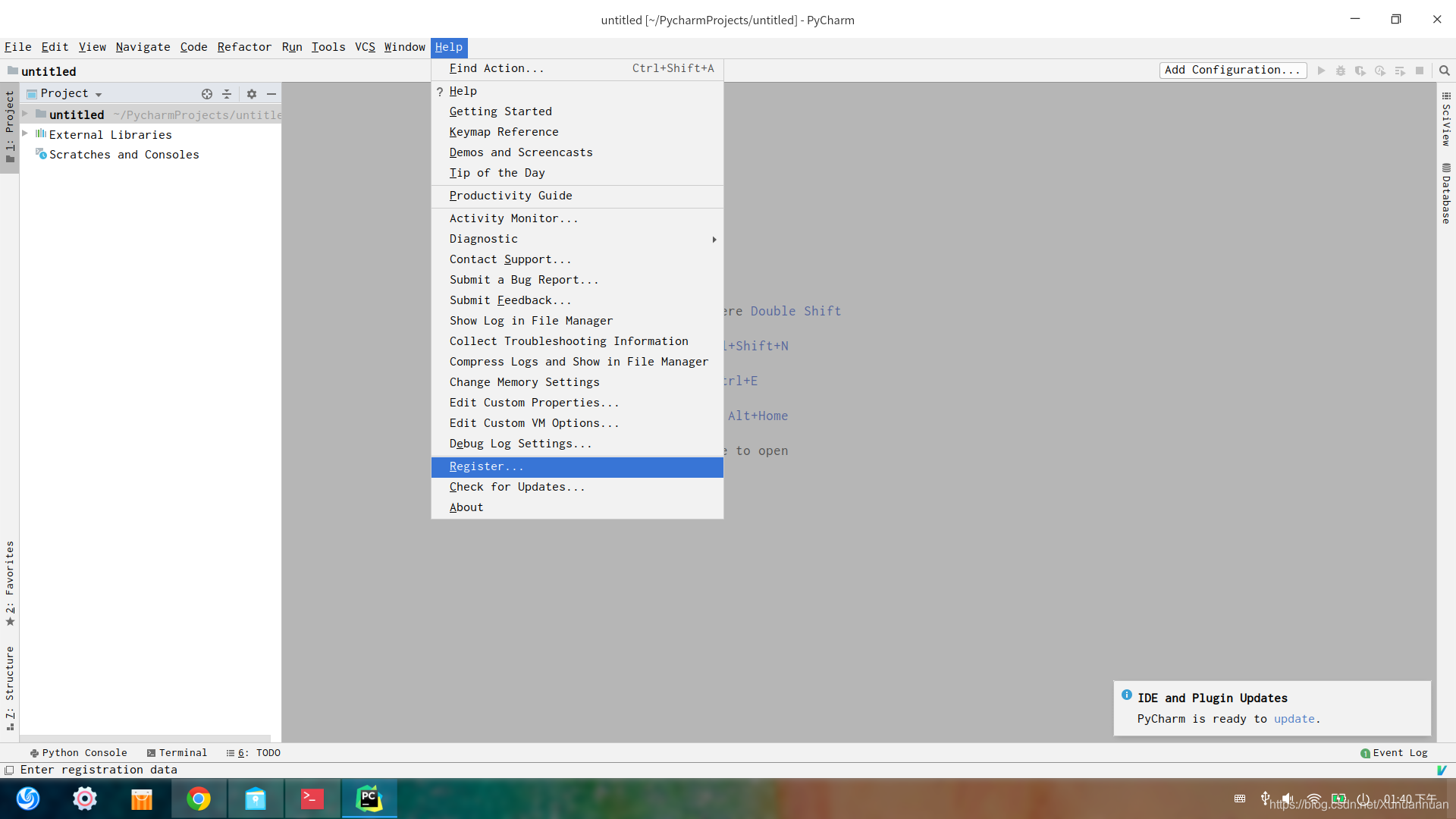Select Check for Updates option

click(x=517, y=486)
